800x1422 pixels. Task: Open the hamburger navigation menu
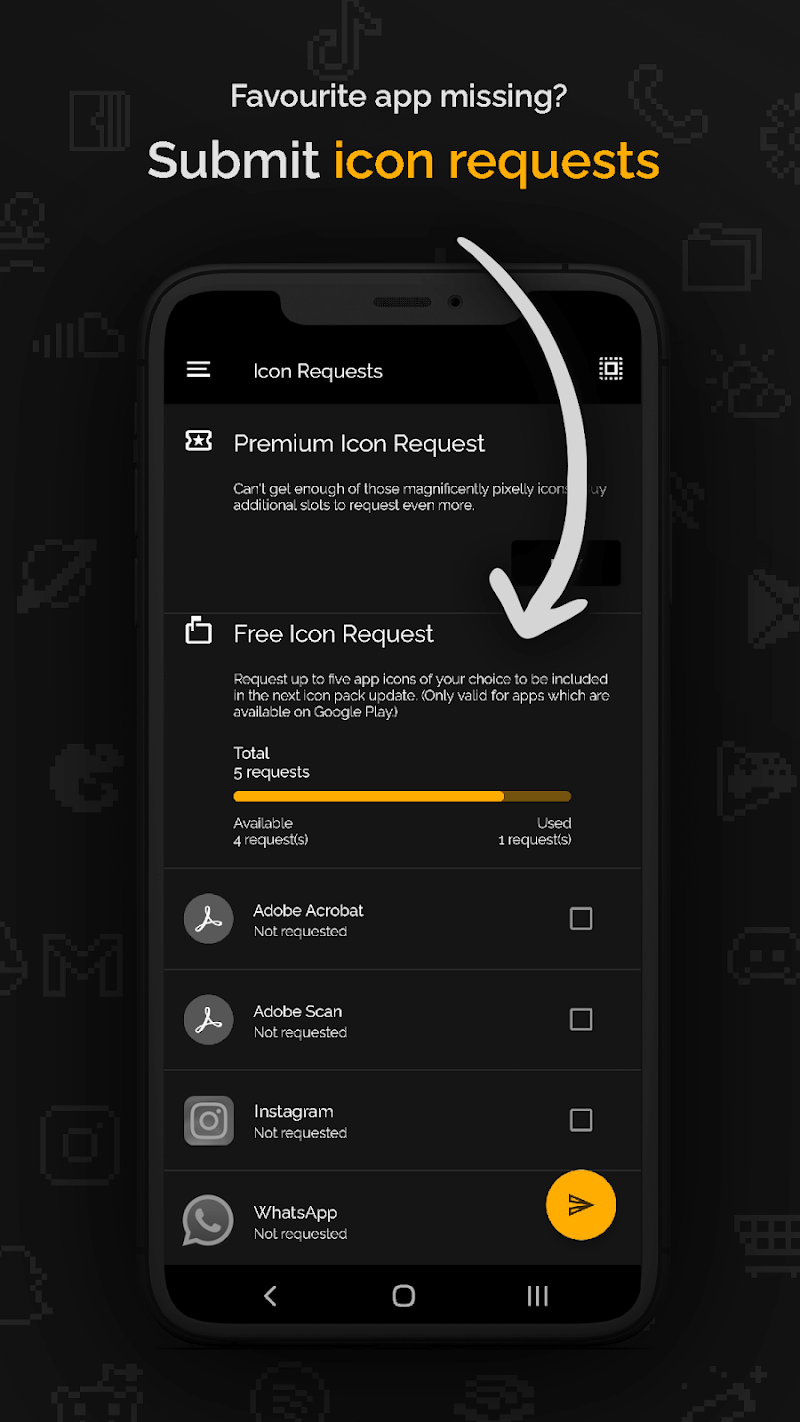(x=198, y=370)
